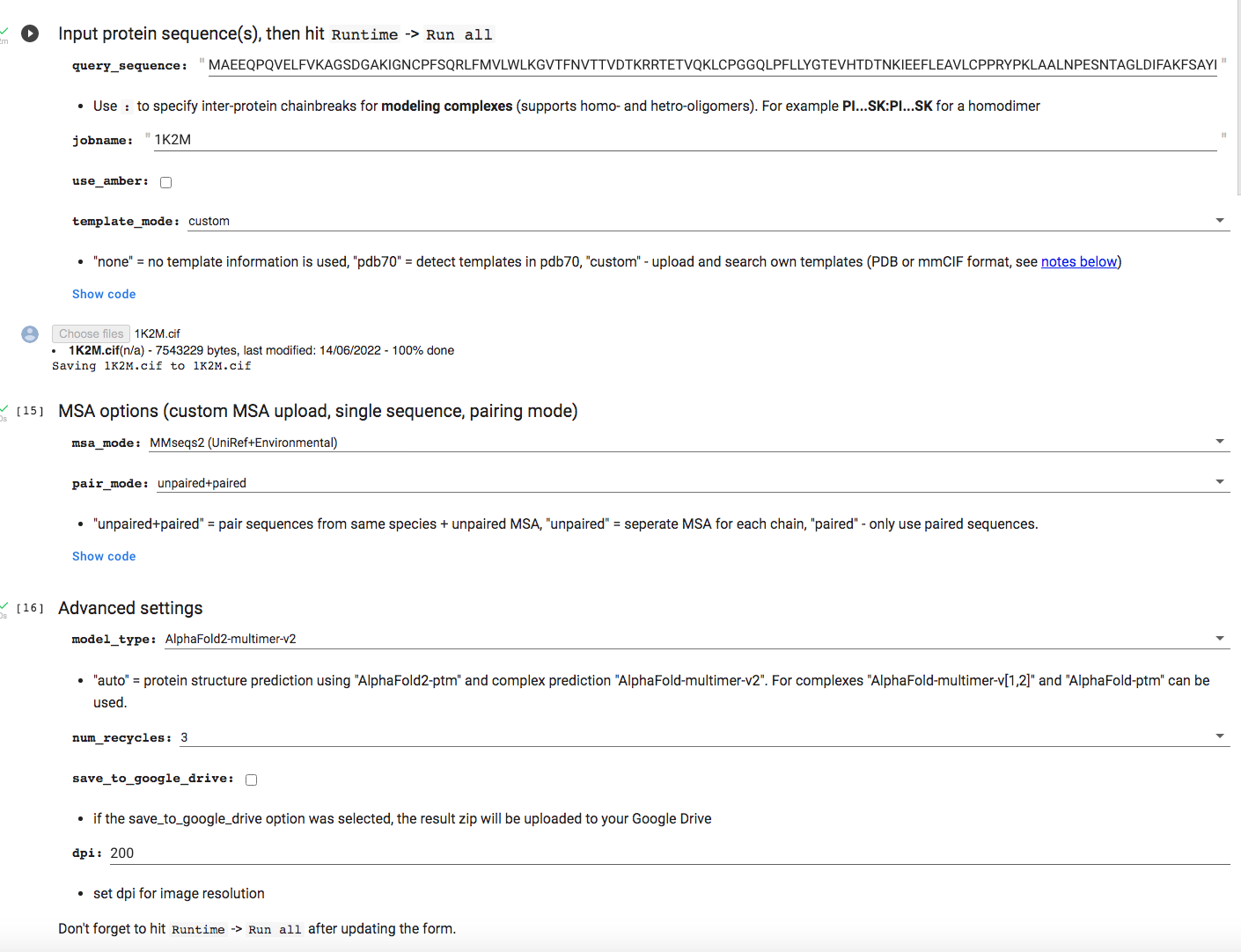Open the notes below link
The image size is (1241, 952).
pyautogui.click(x=1079, y=261)
